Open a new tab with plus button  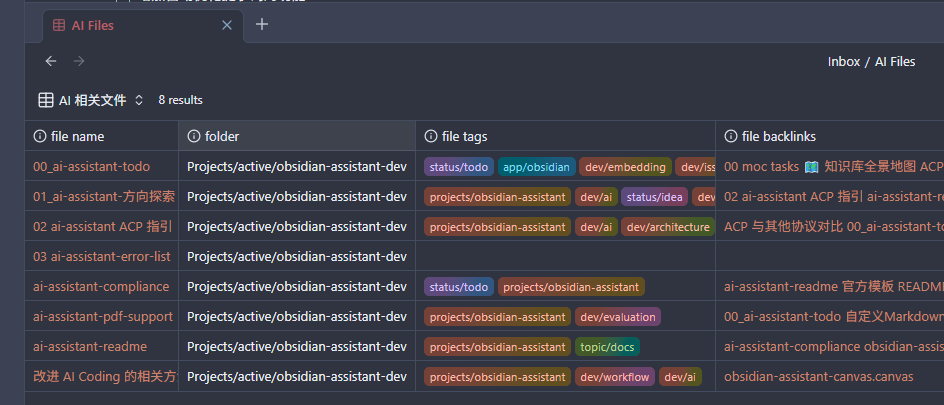tap(261, 25)
